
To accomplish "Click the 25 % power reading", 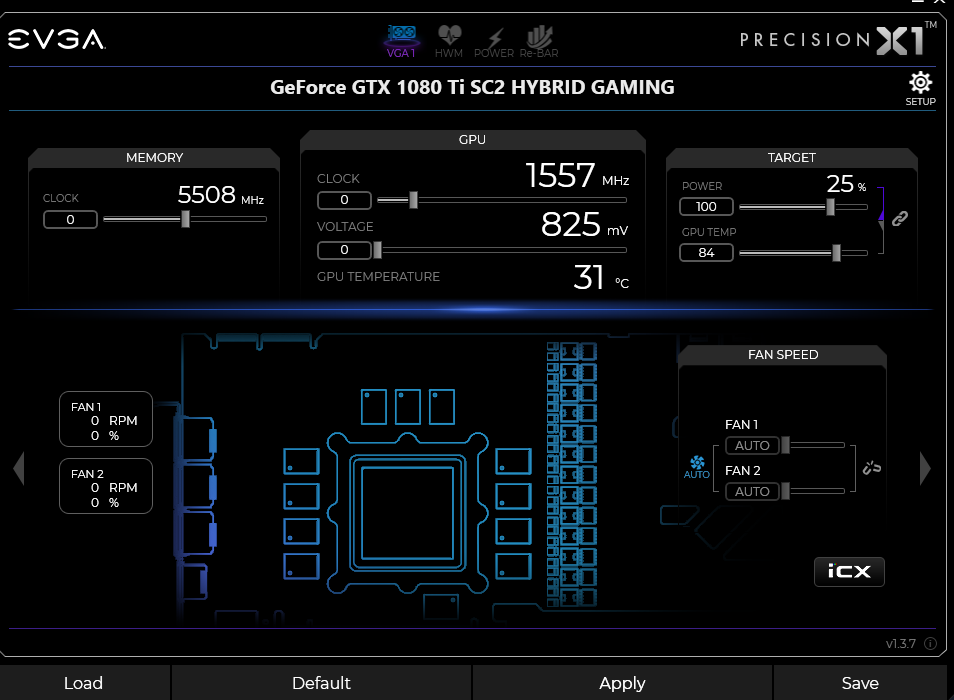I will click(x=846, y=184).
